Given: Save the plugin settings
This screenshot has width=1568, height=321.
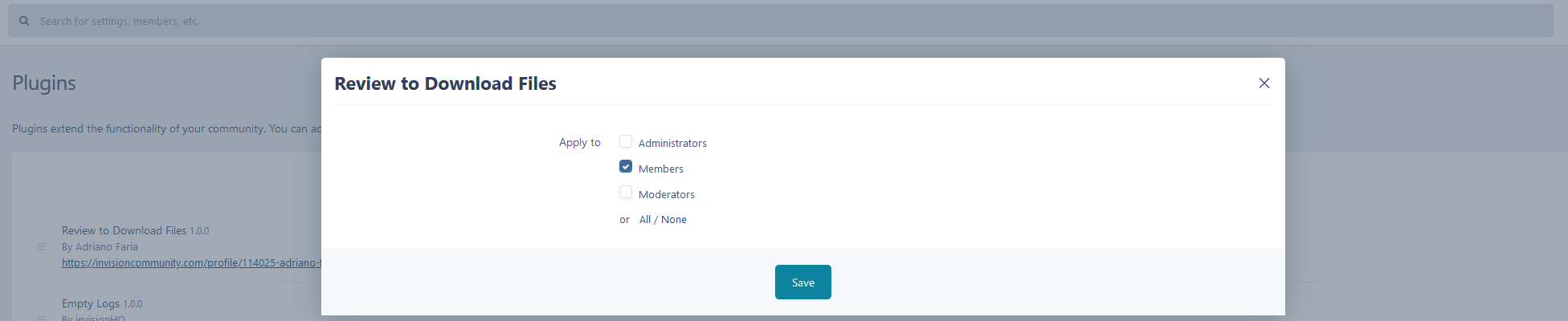Looking at the screenshot, I should click(x=802, y=282).
